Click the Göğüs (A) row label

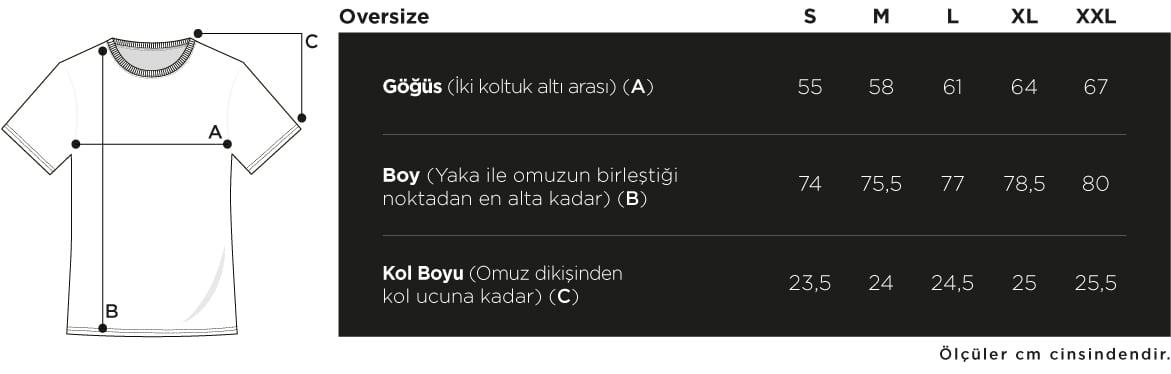click(x=518, y=87)
